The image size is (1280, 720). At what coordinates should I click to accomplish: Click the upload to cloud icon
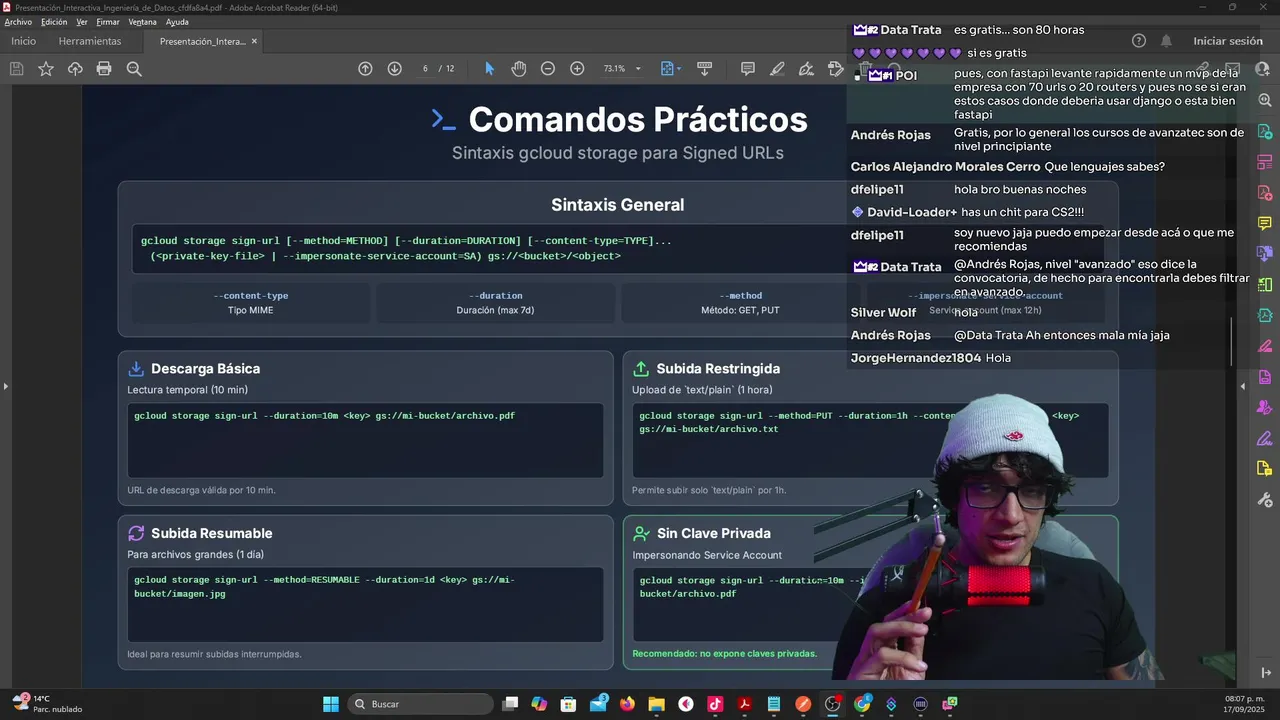75,69
